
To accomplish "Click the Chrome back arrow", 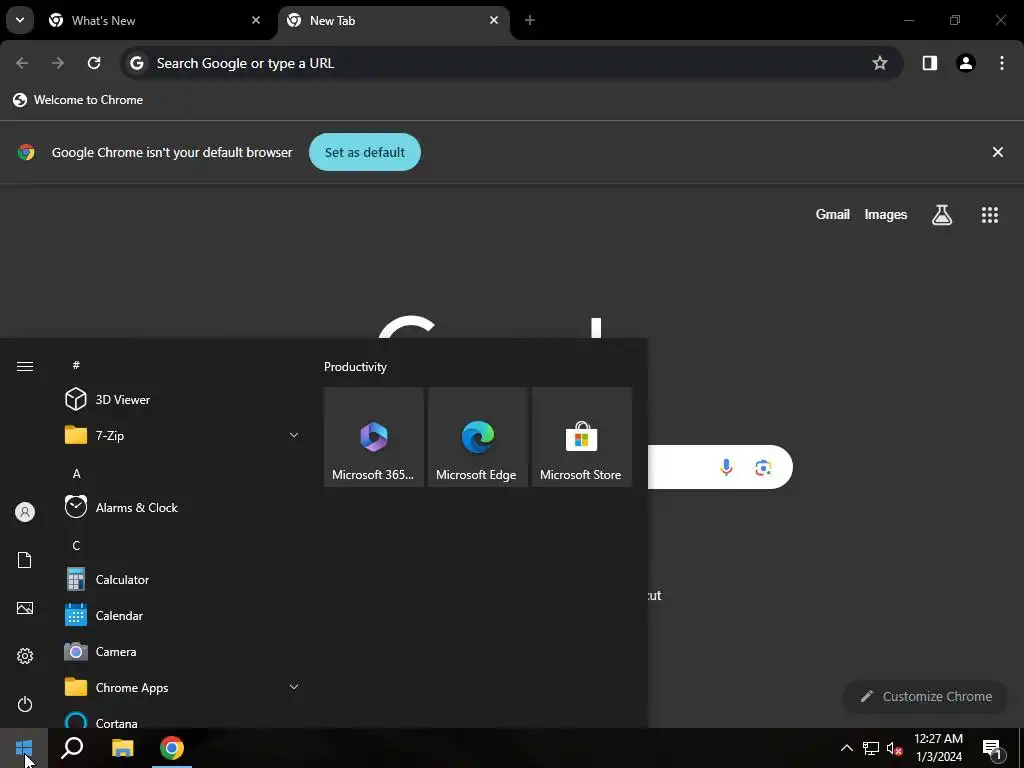I will click(22, 63).
